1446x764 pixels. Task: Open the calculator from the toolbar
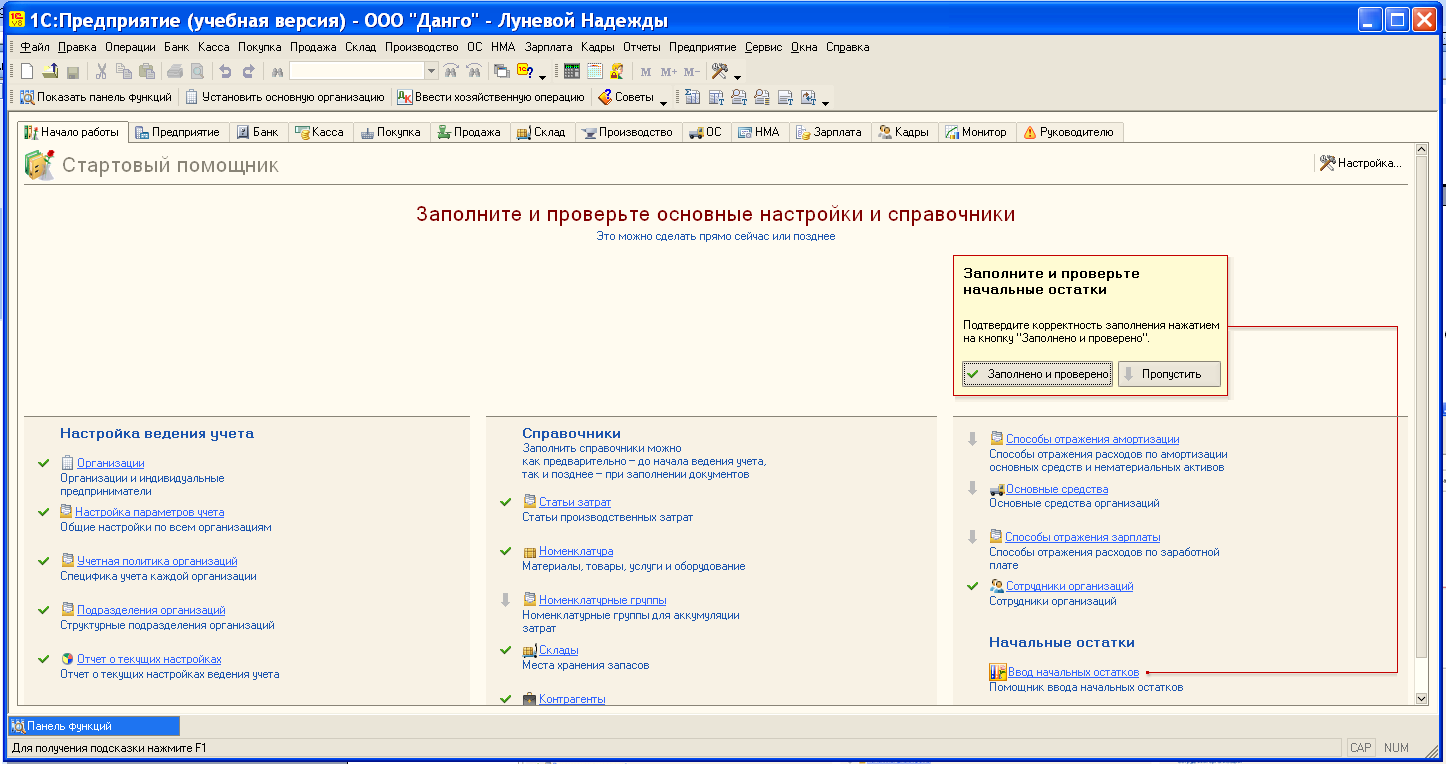coord(572,71)
